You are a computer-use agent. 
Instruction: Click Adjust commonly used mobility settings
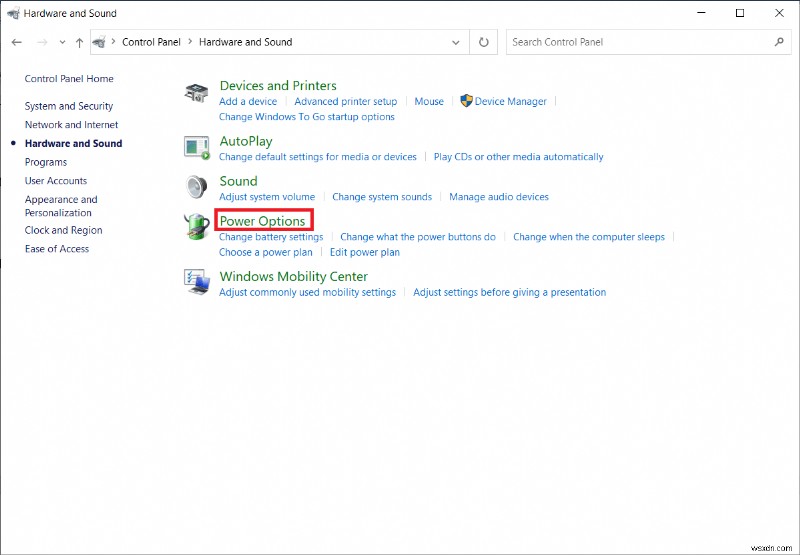point(307,292)
